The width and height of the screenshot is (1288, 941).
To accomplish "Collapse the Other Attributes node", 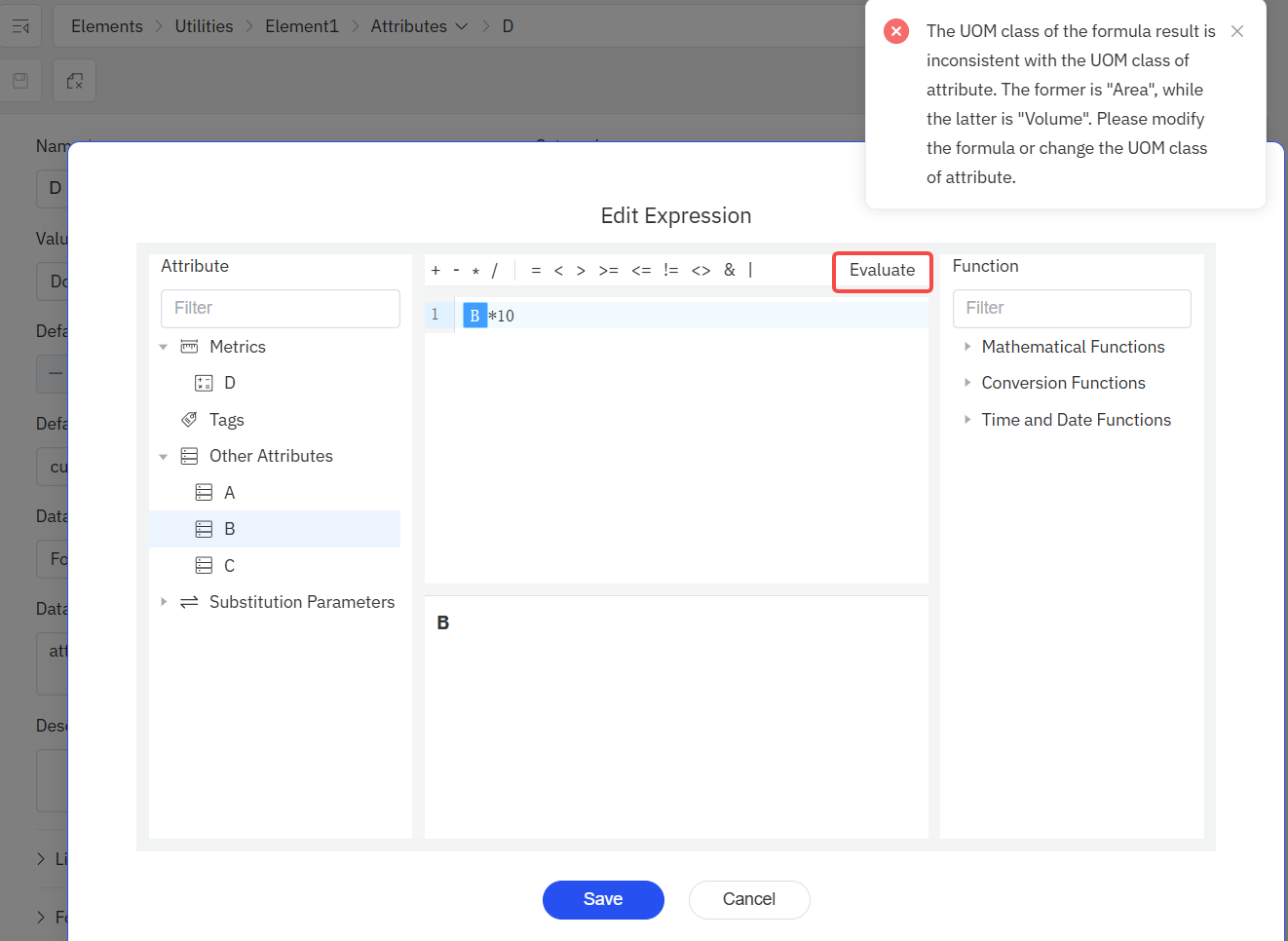I will (164, 456).
